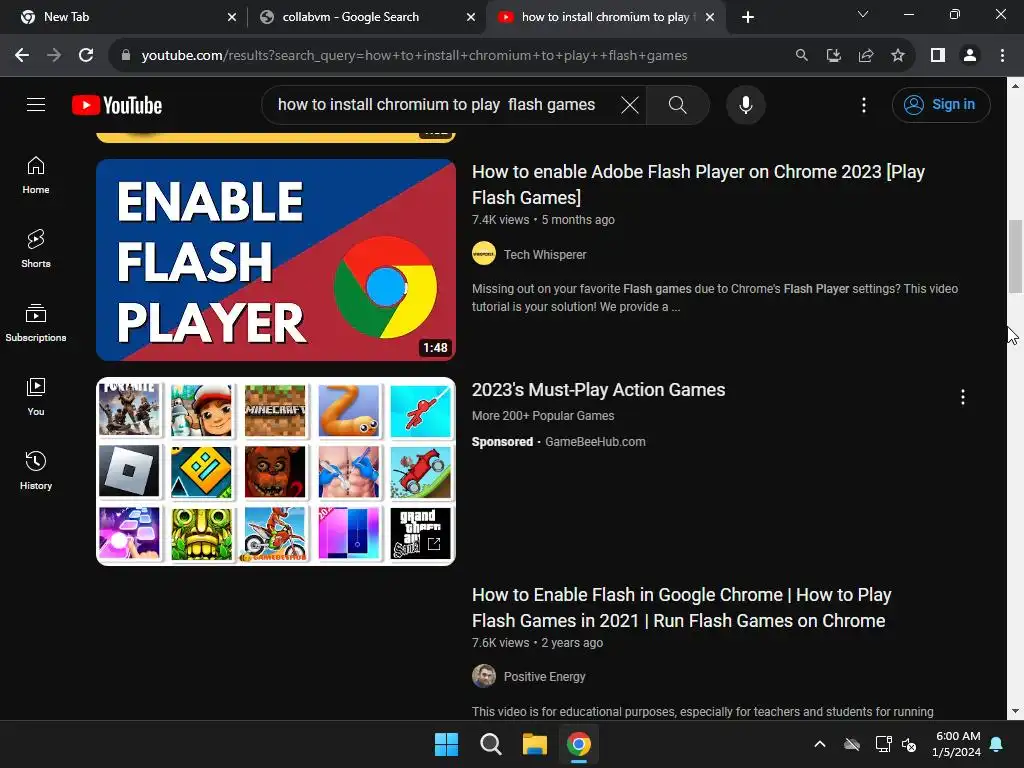Go to the YouTube logo home link
The width and height of the screenshot is (1024, 768).
click(117, 105)
